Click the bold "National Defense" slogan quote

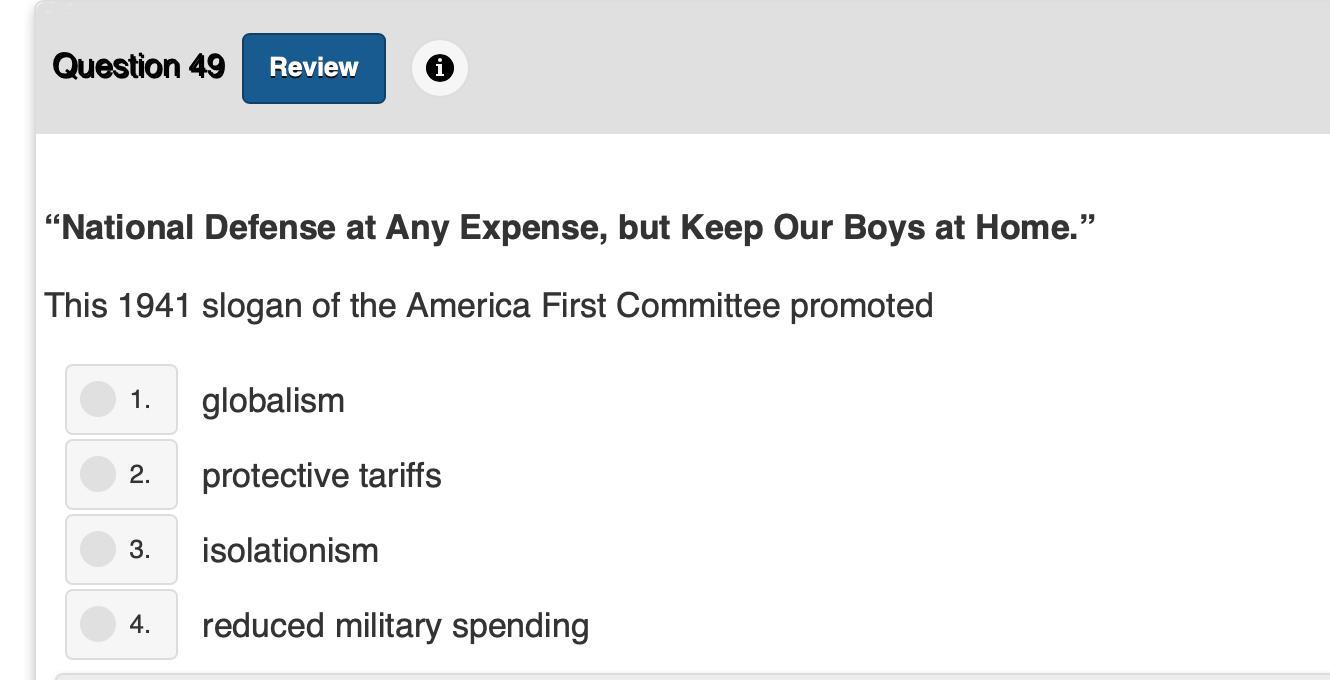[200, 228]
